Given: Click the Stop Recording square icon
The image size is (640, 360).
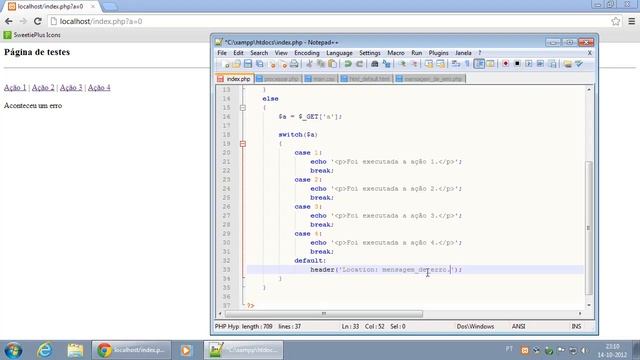Looking at the screenshot, I should point(517,64).
